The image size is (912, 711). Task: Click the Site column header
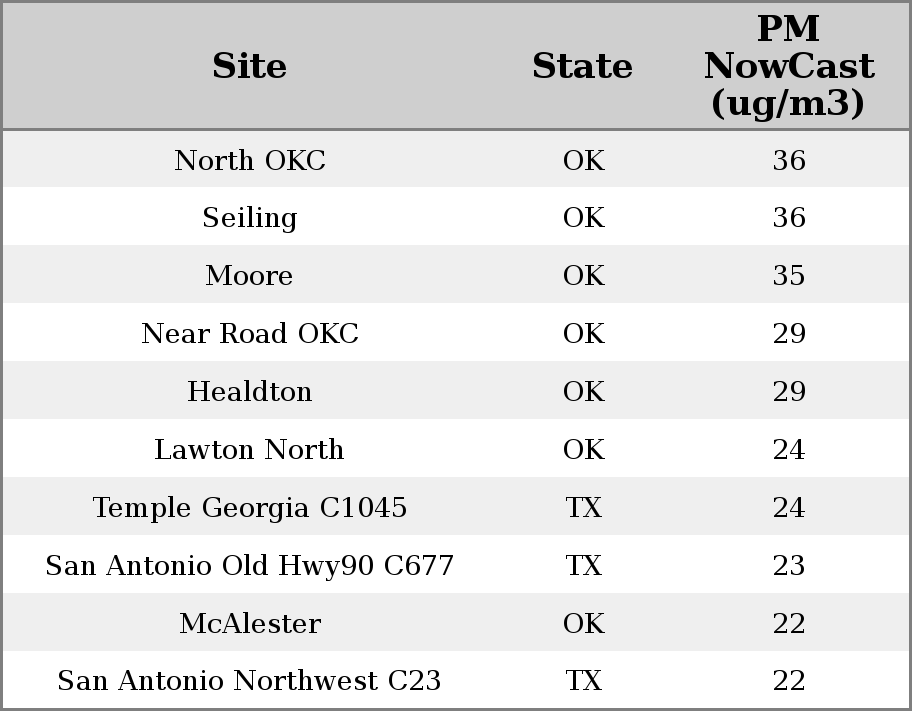tap(249, 67)
